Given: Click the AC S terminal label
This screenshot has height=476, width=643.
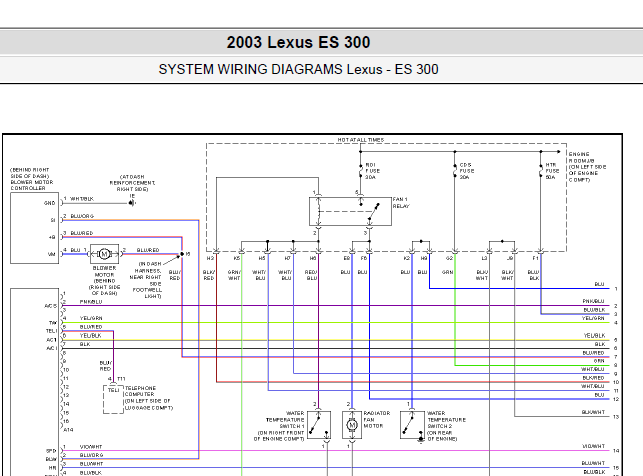Looking at the screenshot, I should pyautogui.click(x=50, y=306).
